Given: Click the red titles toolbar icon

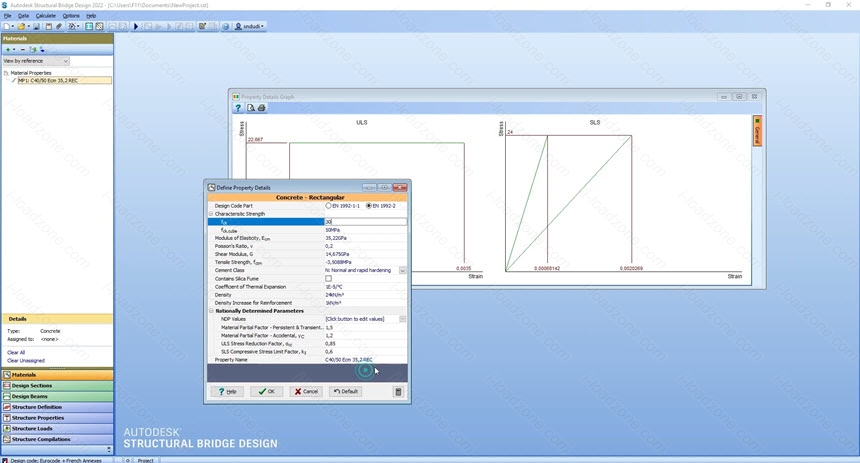Looking at the screenshot, I should click(x=48, y=26).
